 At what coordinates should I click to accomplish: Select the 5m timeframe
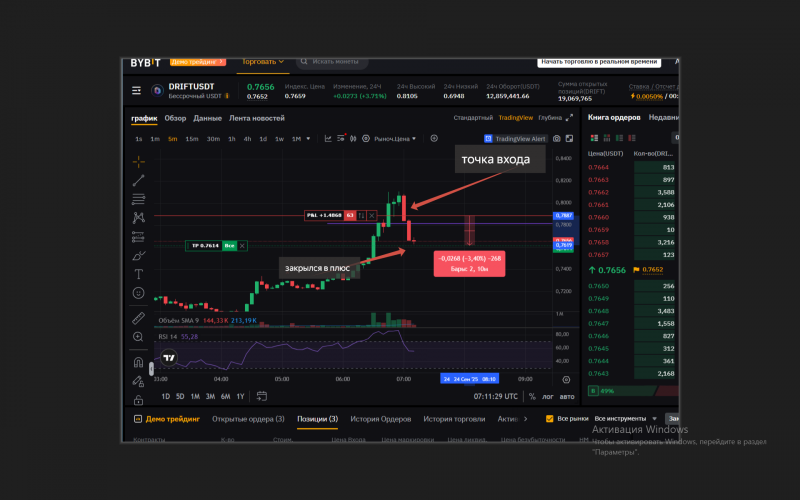(172, 139)
